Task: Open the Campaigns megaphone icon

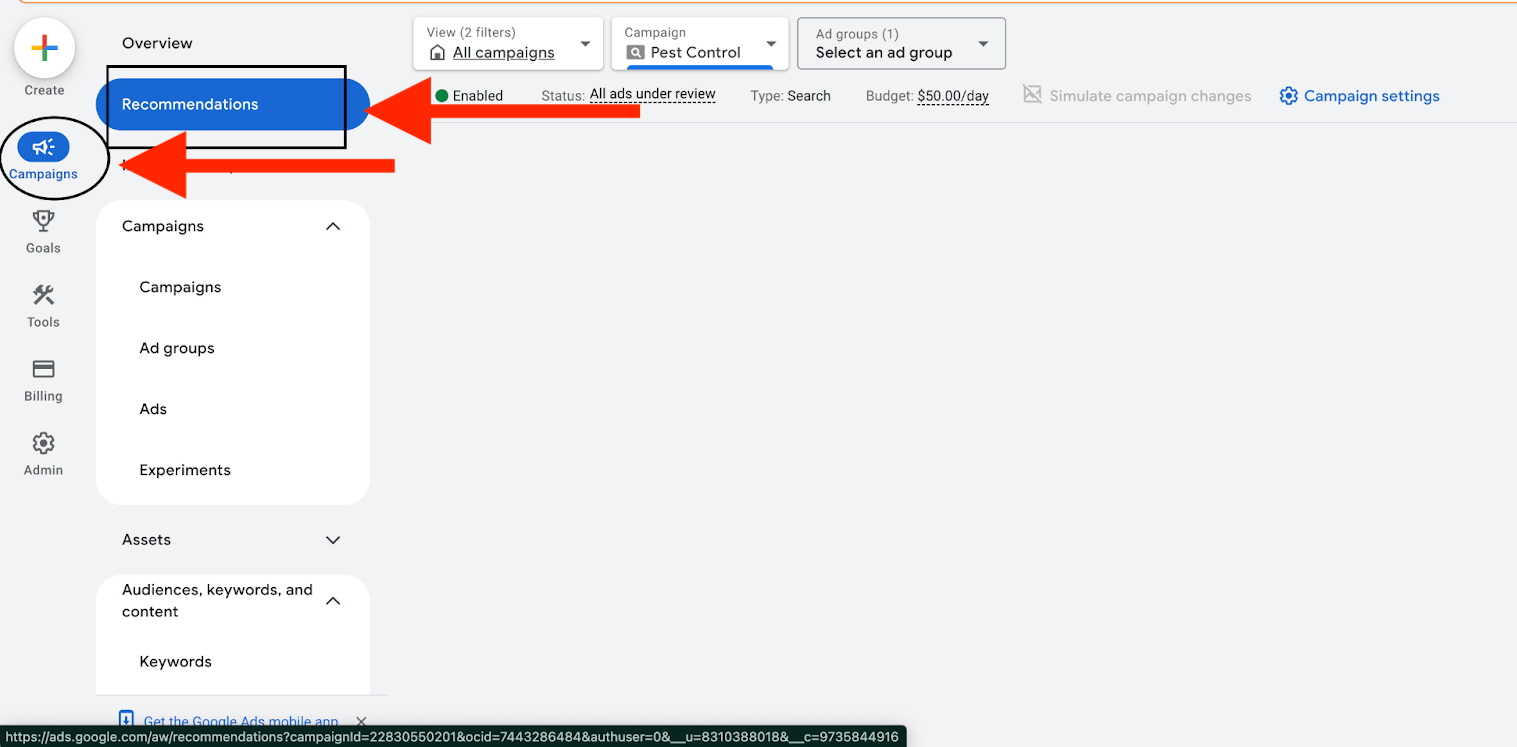Action: [x=43, y=148]
